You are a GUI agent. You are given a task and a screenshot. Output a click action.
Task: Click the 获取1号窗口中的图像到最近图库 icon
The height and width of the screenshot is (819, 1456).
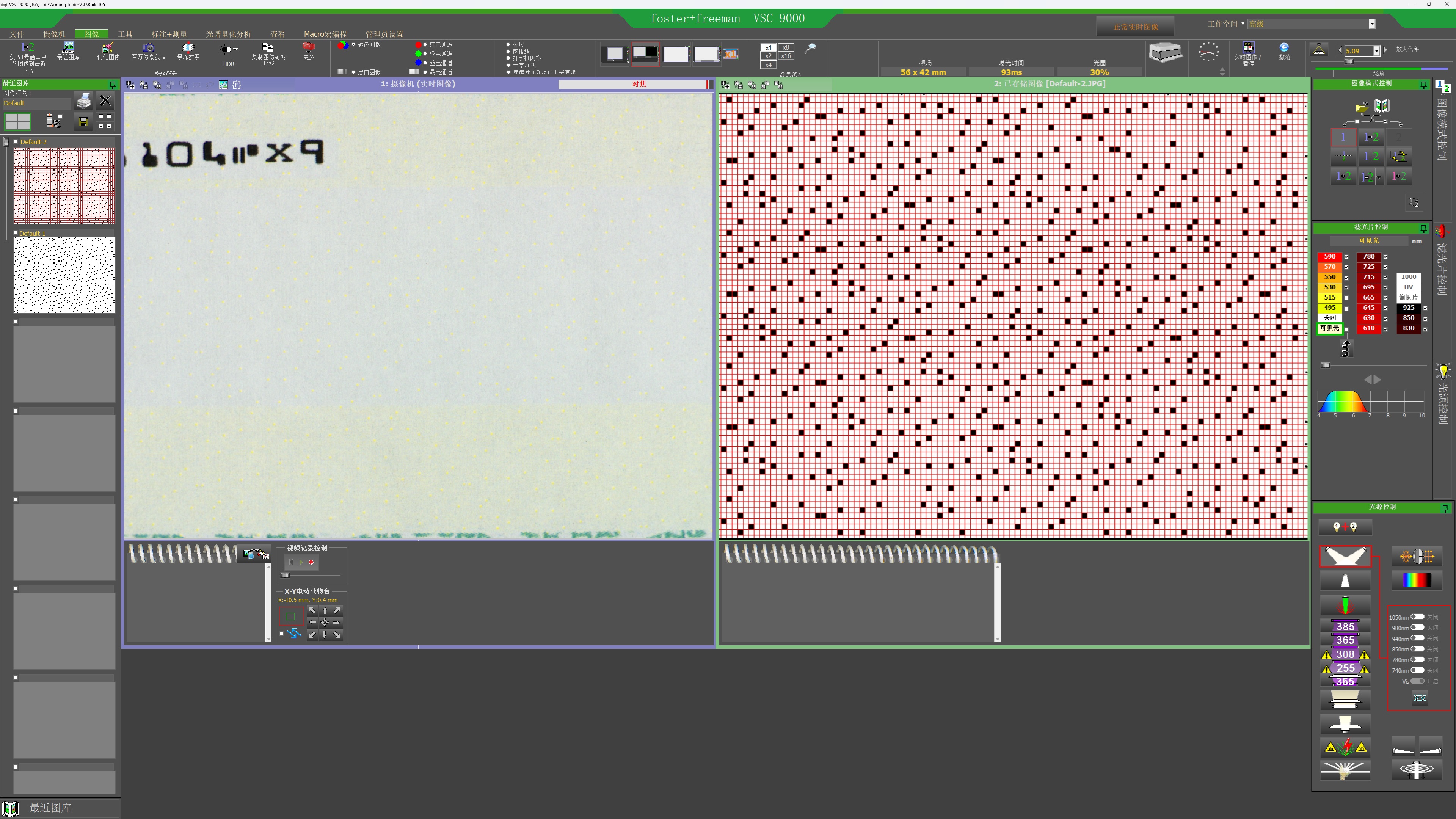click(x=27, y=47)
